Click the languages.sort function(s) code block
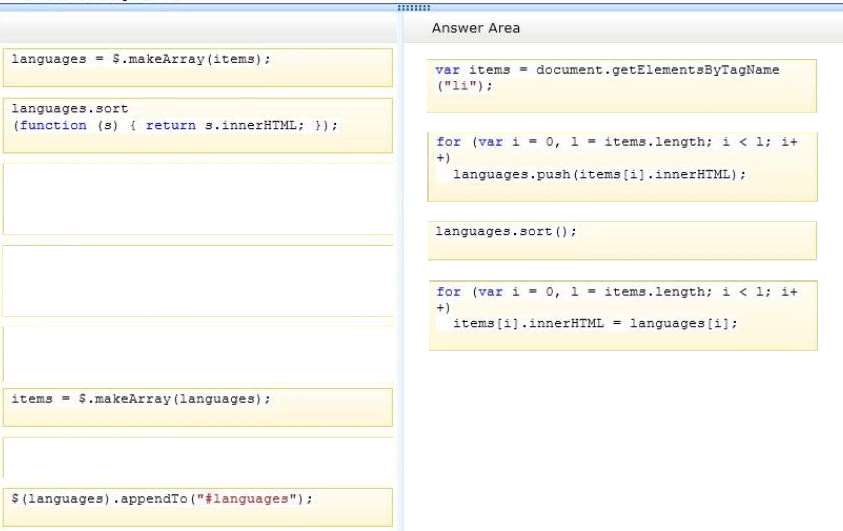Screen dimensions: 843x531 point(198,125)
